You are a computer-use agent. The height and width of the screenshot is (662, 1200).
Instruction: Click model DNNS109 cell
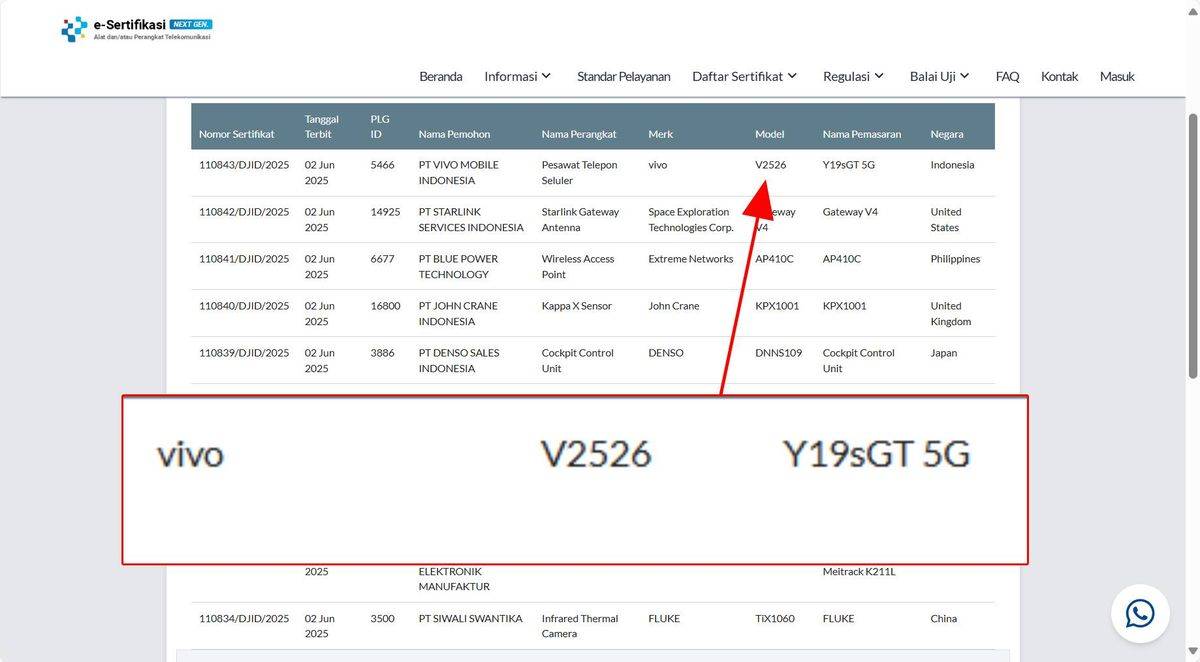[x=779, y=353]
